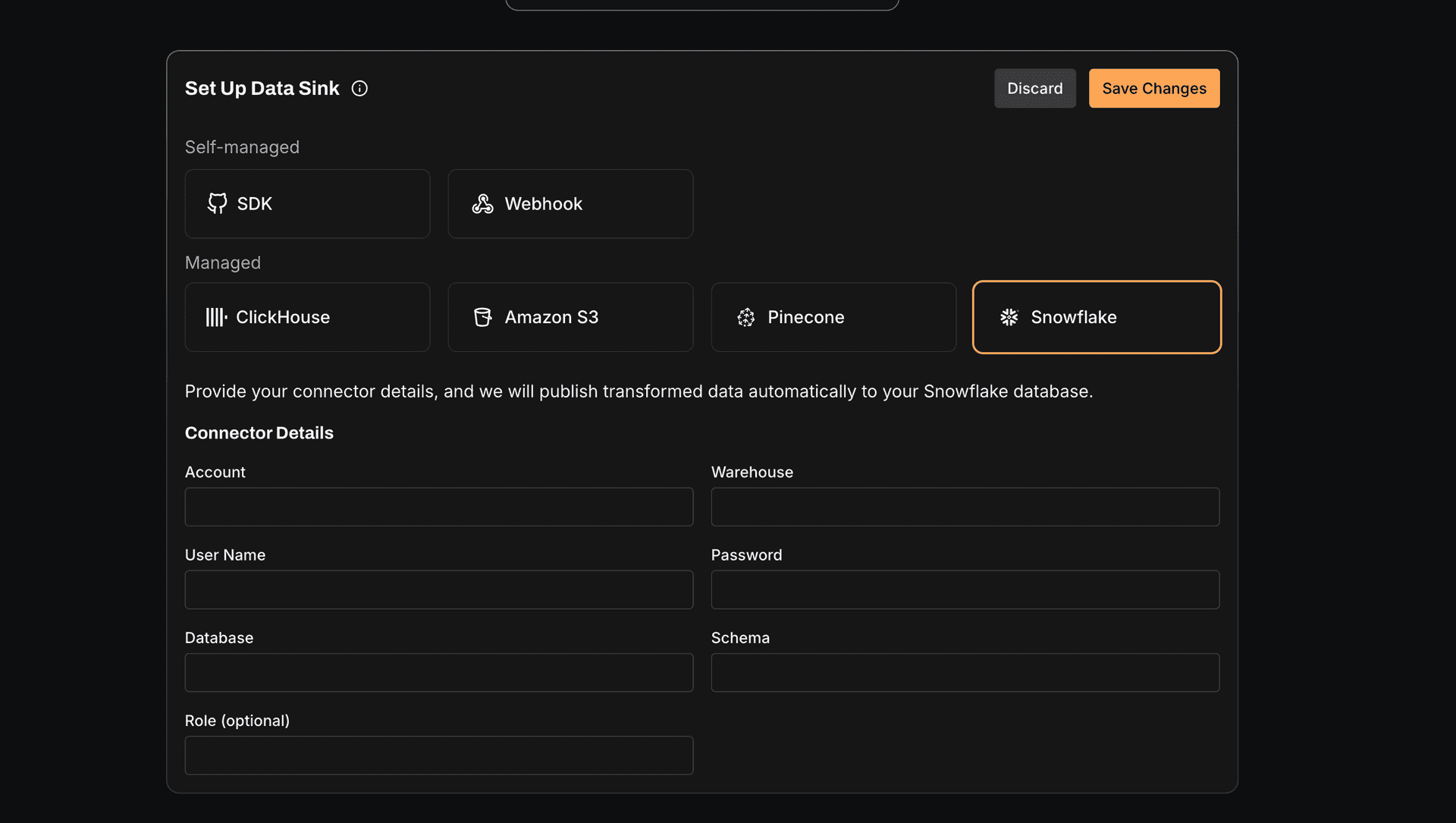
Task: Click the ClickHouse bars icon
Action: (216, 317)
